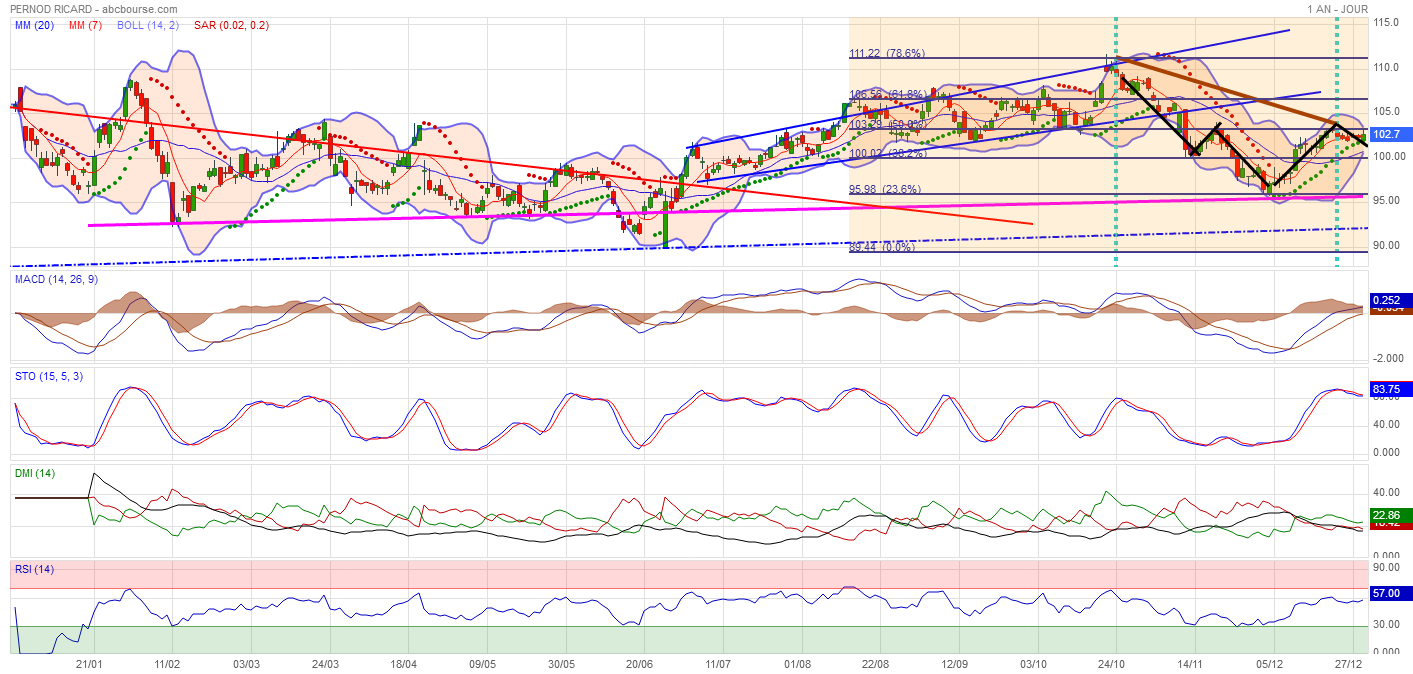
Task: Click the DMI (14) panel label
Action: point(36,473)
